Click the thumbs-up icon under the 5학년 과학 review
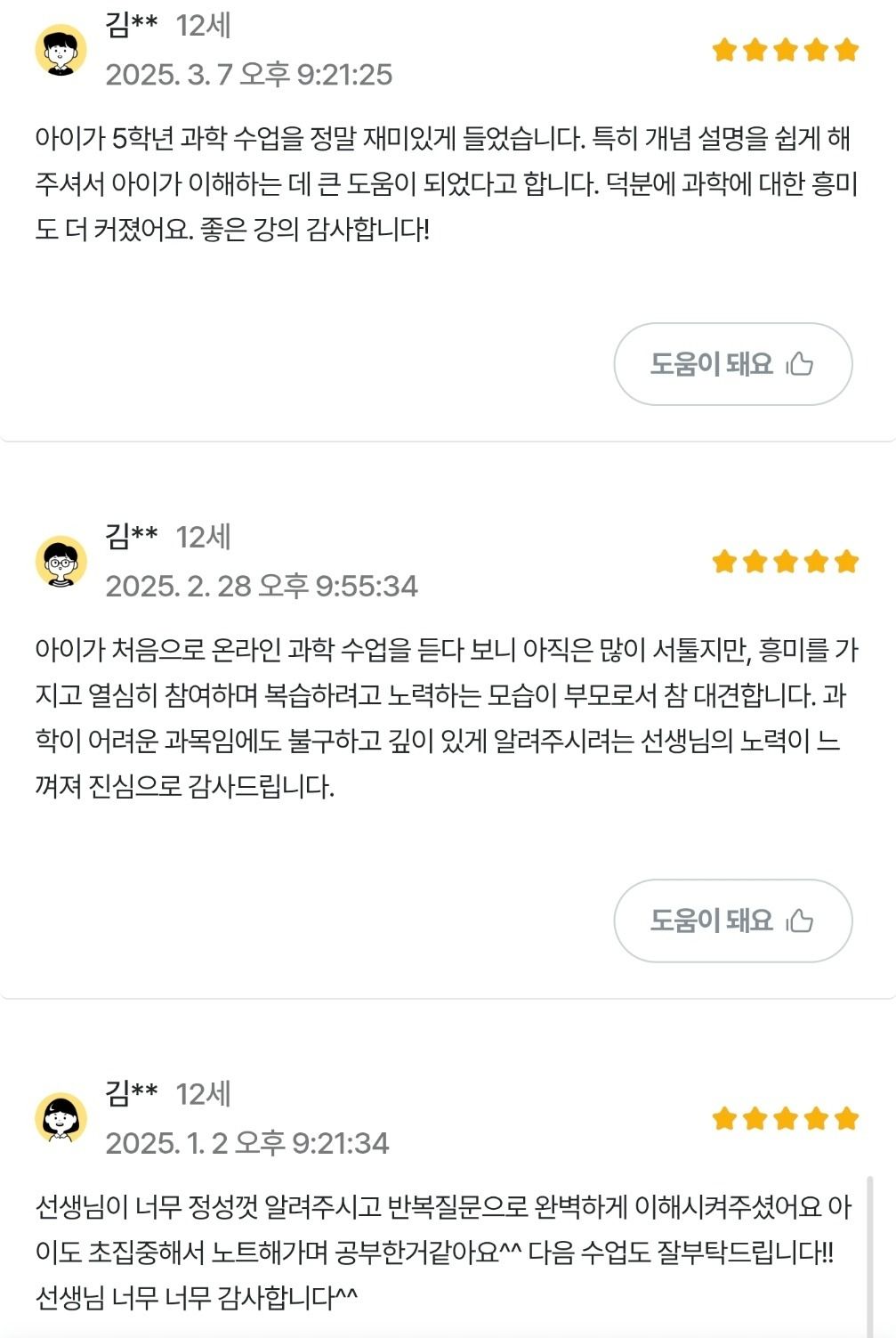 point(800,364)
